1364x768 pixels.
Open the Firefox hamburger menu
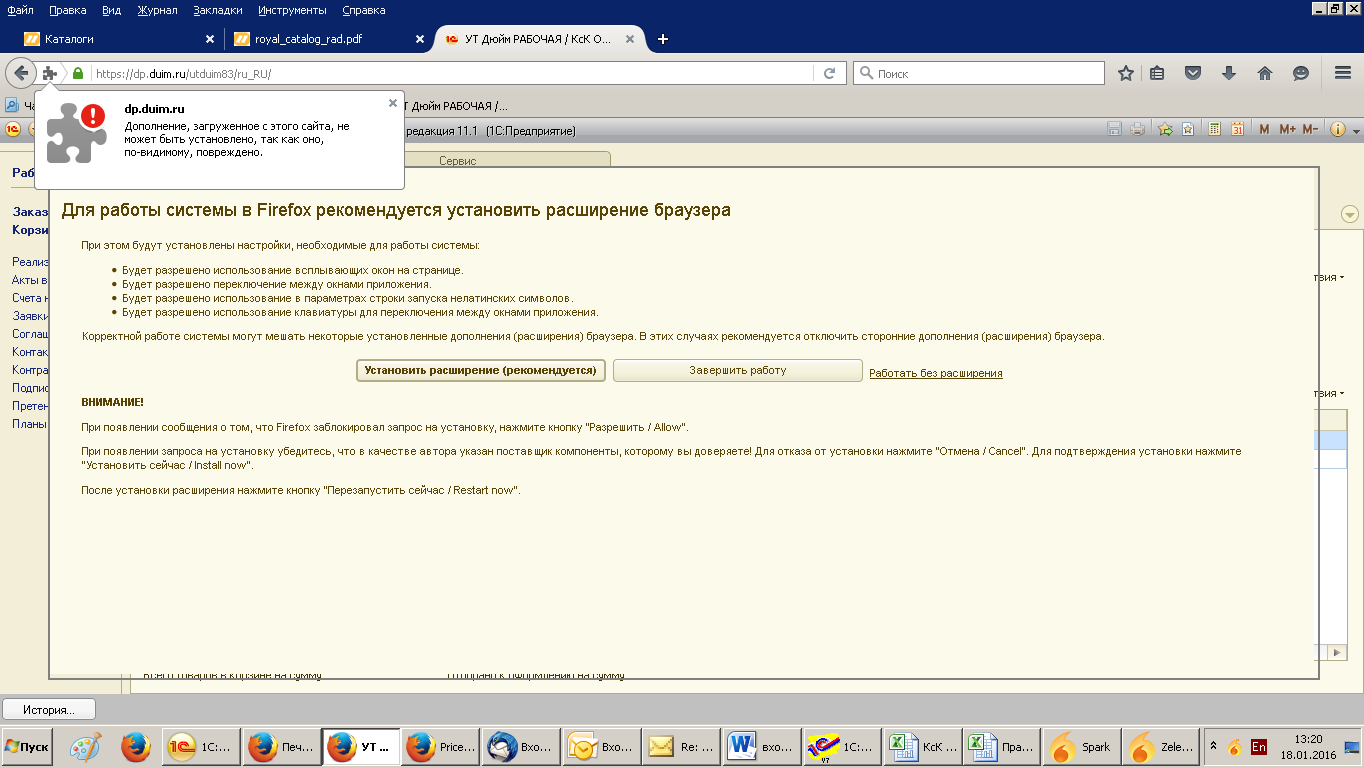coord(1343,73)
